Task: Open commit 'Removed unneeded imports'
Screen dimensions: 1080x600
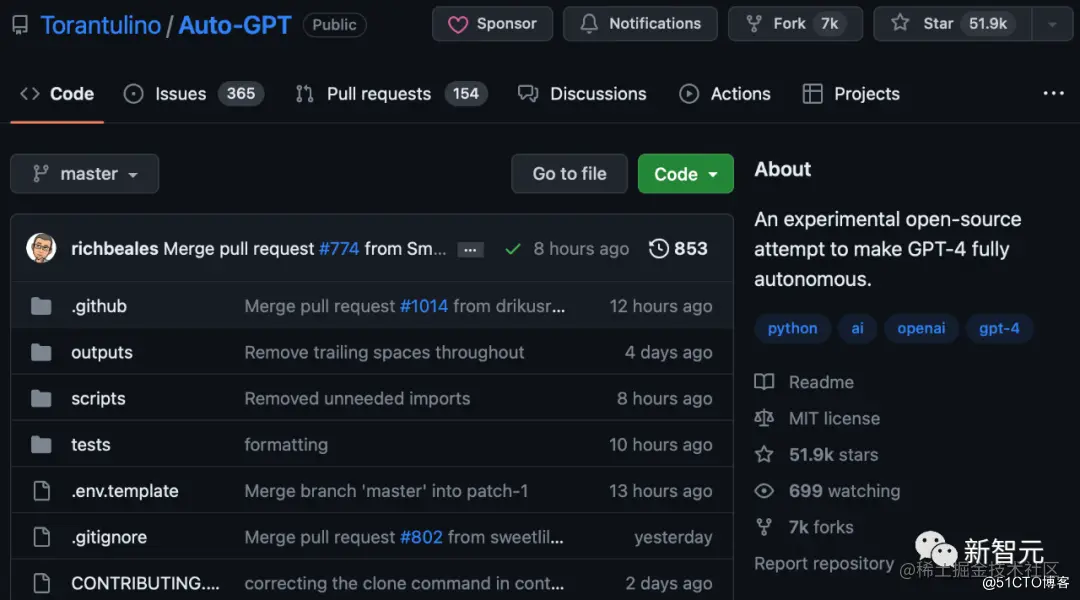Action: pyautogui.click(x=357, y=398)
